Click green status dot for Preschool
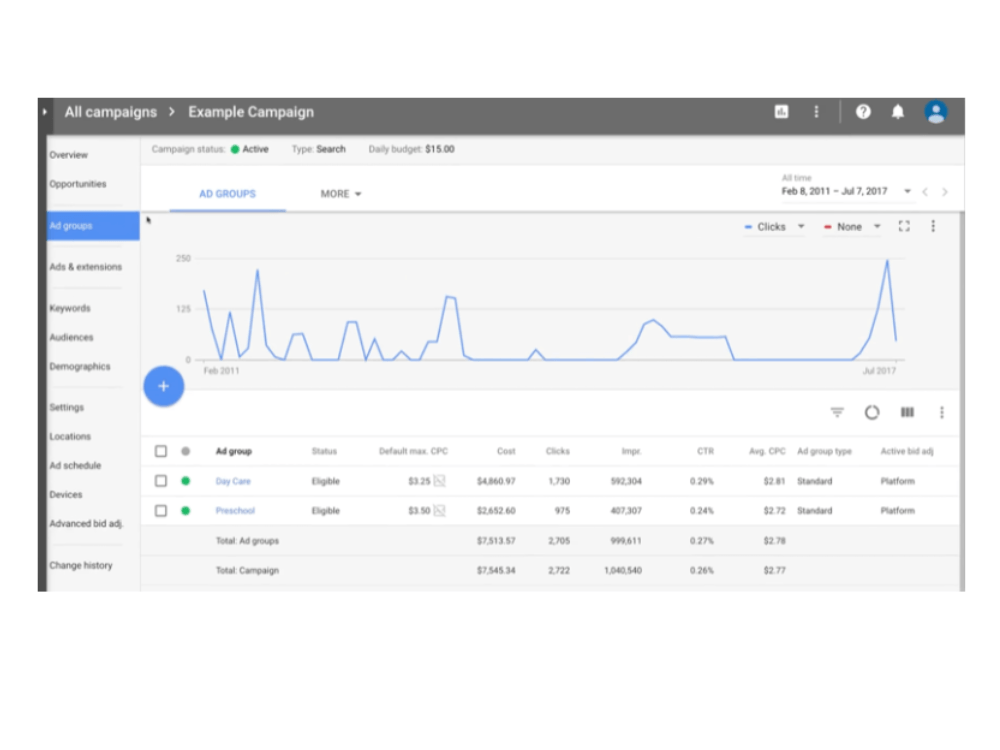 [x=186, y=510]
